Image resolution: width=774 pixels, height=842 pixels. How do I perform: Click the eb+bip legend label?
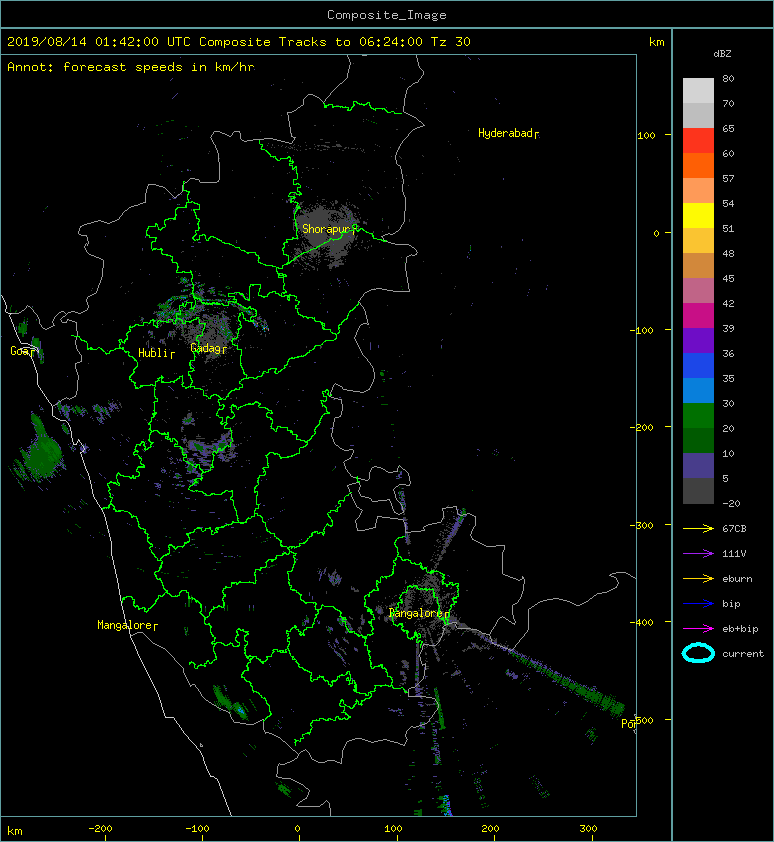click(x=740, y=629)
